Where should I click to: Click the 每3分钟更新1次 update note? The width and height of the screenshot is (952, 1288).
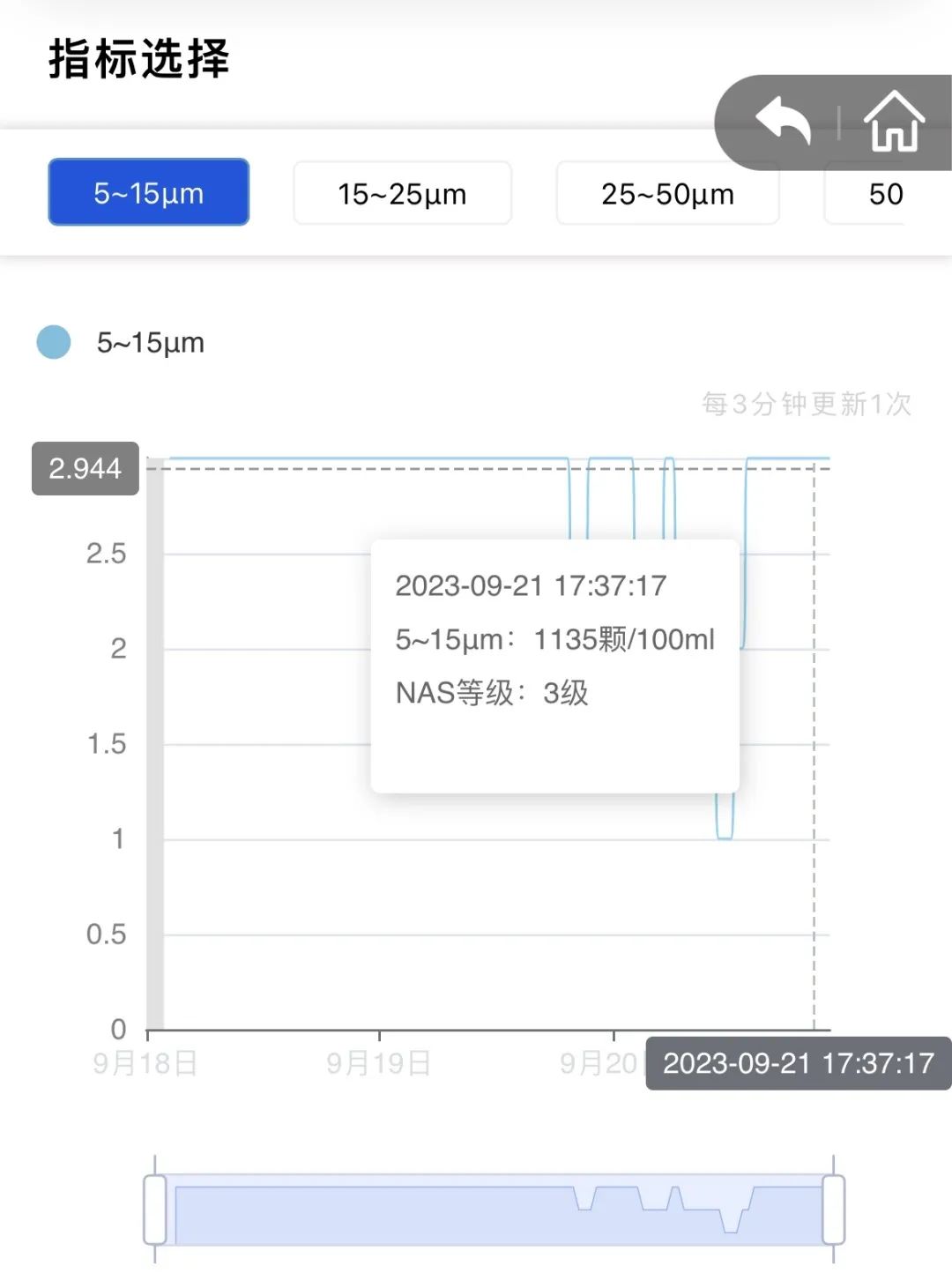point(806,404)
